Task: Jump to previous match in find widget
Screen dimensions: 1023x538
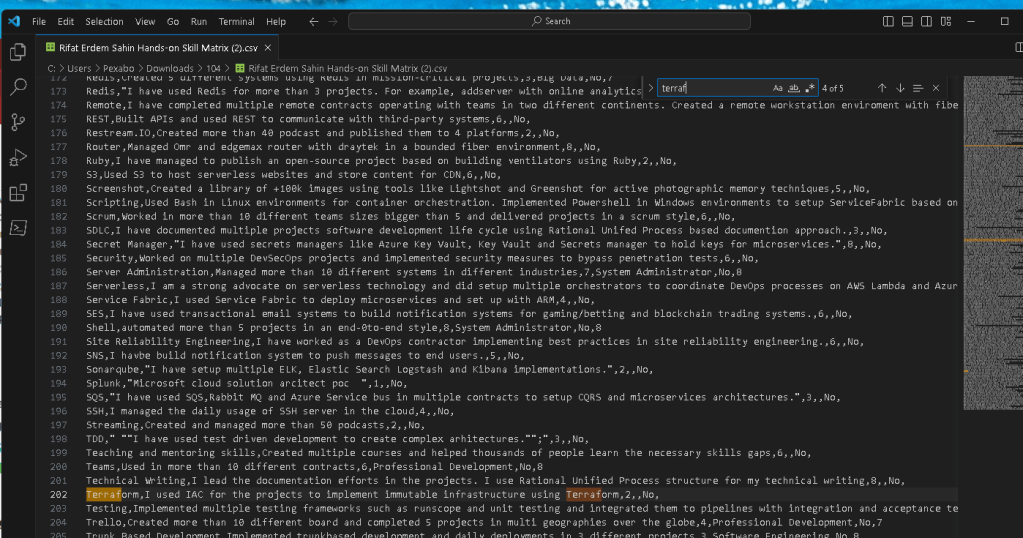Action: click(x=882, y=88)
